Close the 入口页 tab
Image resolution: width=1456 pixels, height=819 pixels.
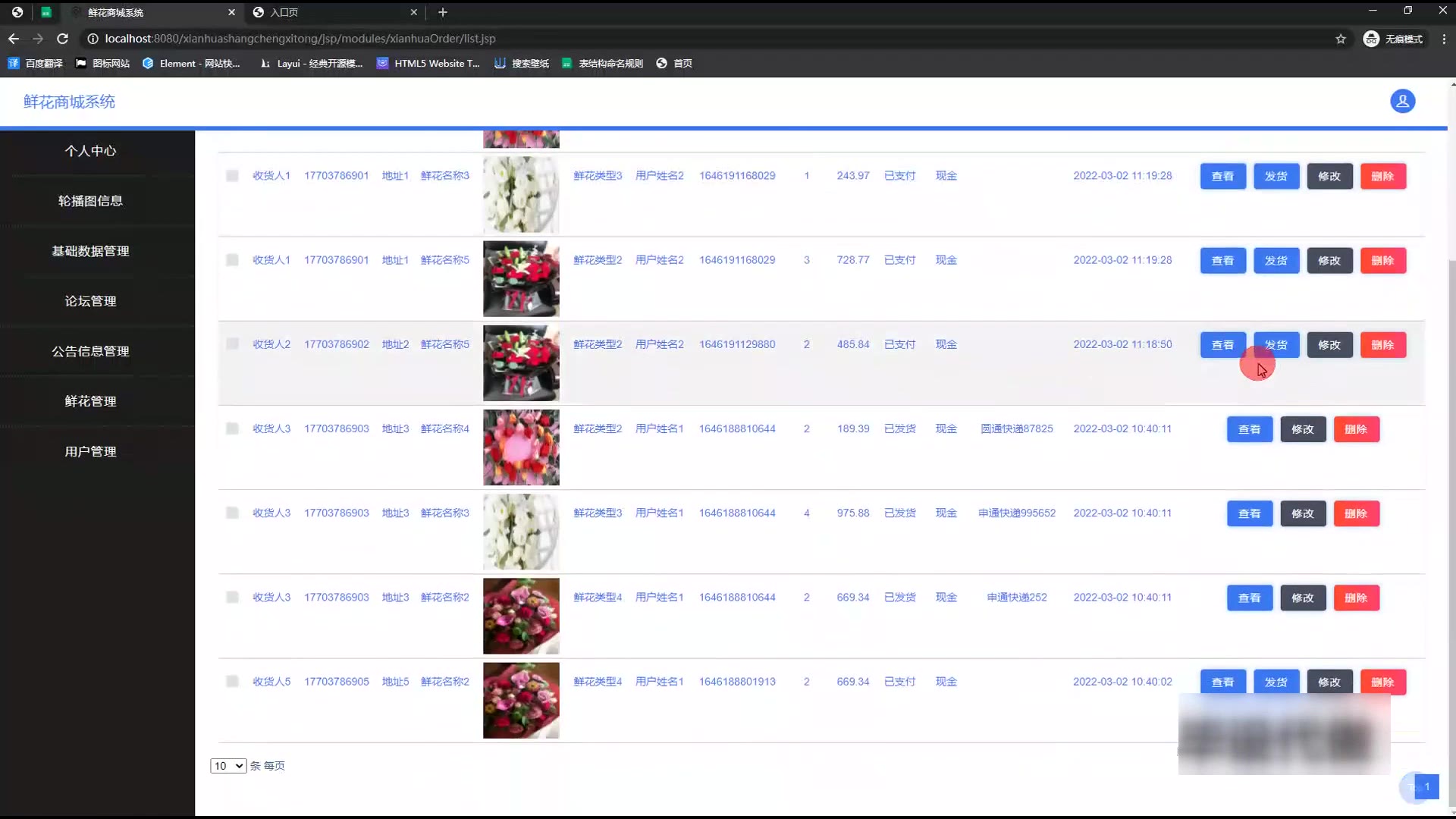click(413, 12)
